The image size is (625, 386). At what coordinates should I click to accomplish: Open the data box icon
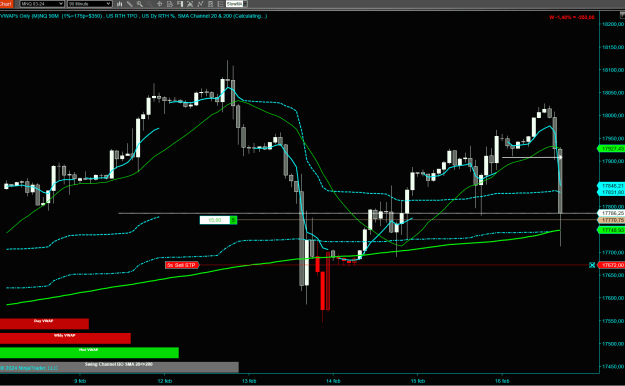170,4
